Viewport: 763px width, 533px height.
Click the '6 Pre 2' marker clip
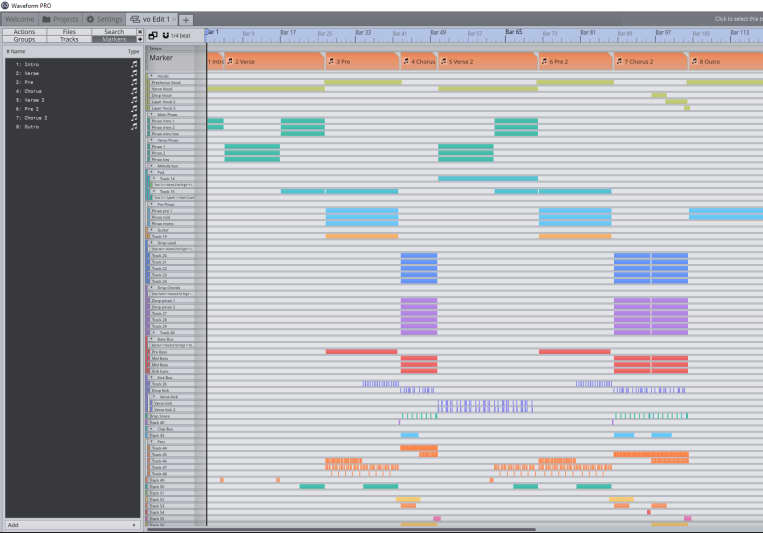click(x=576, y=61)
